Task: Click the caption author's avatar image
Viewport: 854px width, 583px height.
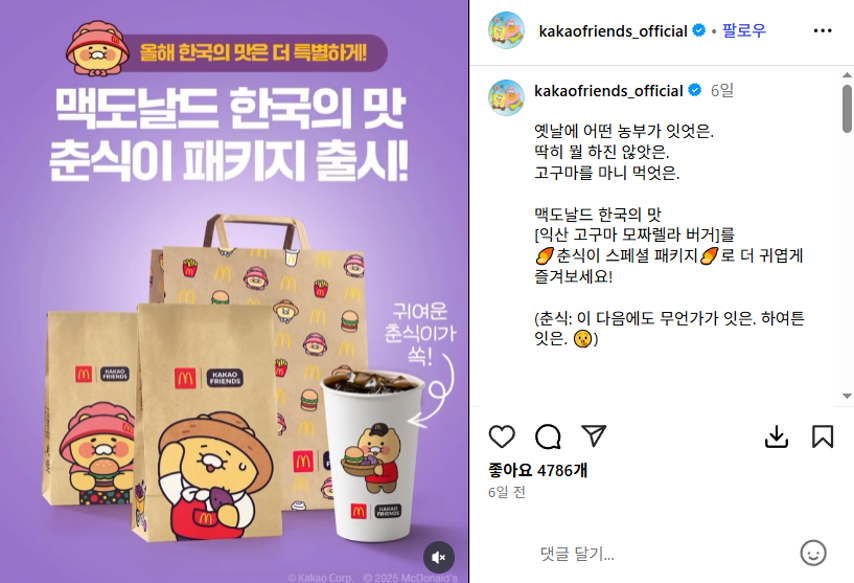Action: click(506, 98)
